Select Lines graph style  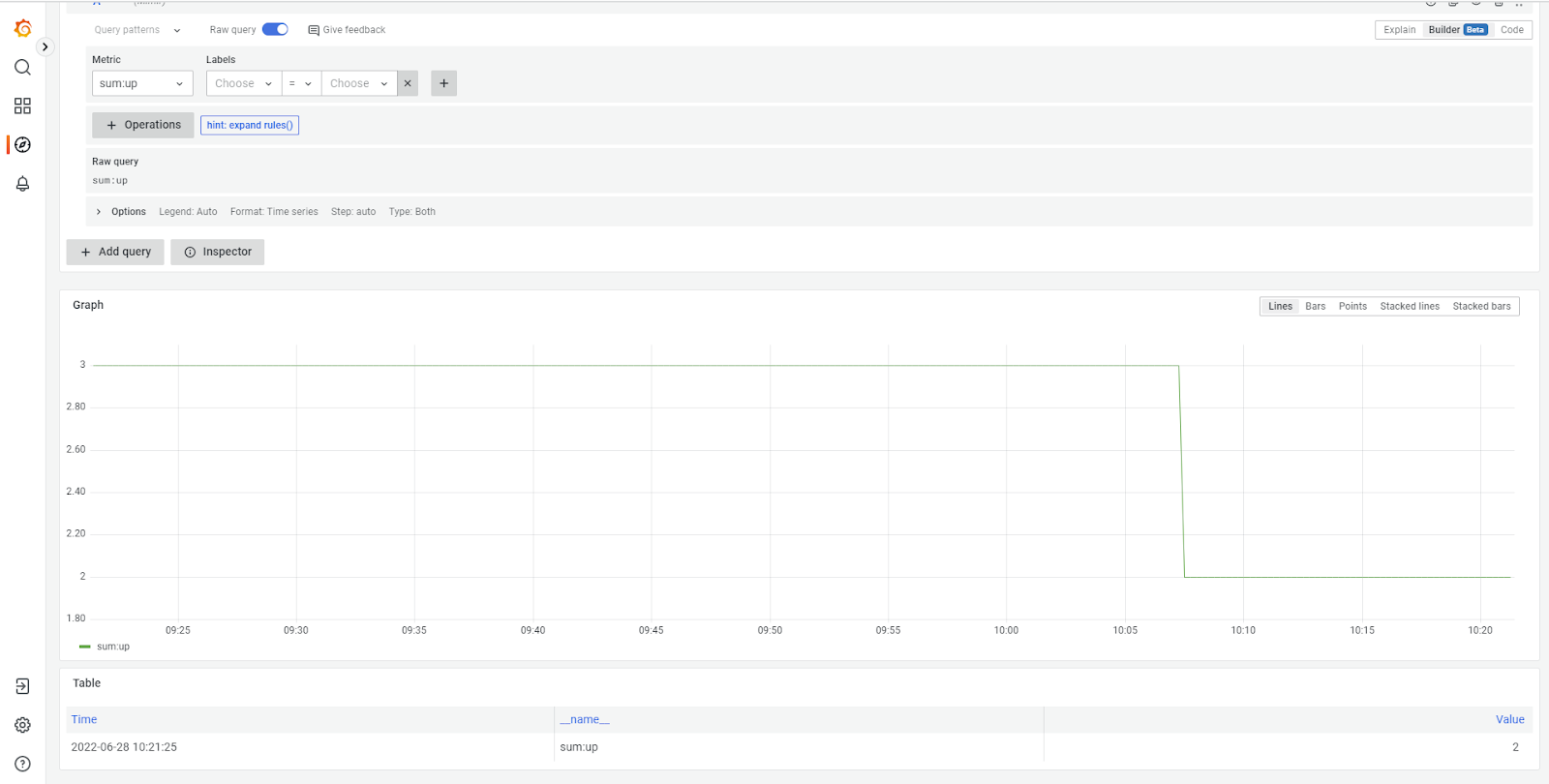[1280, 306]
